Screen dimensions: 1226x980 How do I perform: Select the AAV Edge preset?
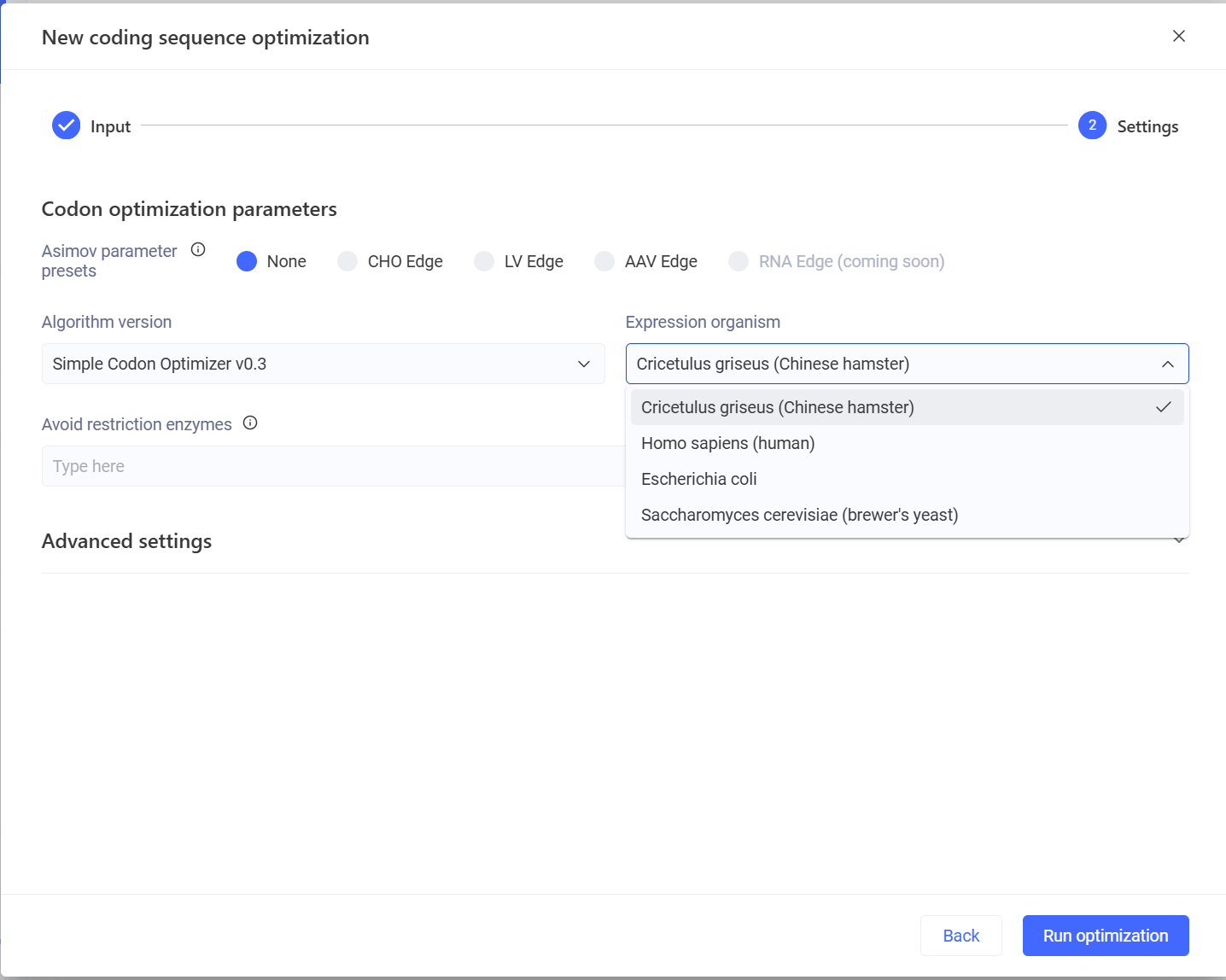pyautogui.click(x=604, y=261)
